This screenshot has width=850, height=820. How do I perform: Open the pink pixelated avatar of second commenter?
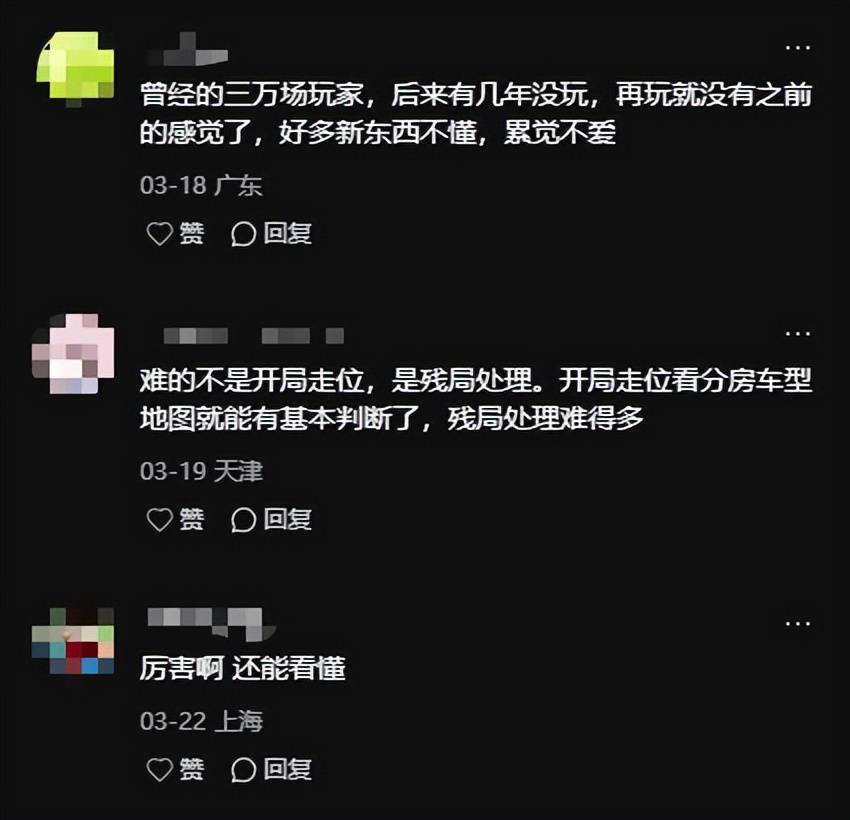pyautogui.click(x=74, y=353)
